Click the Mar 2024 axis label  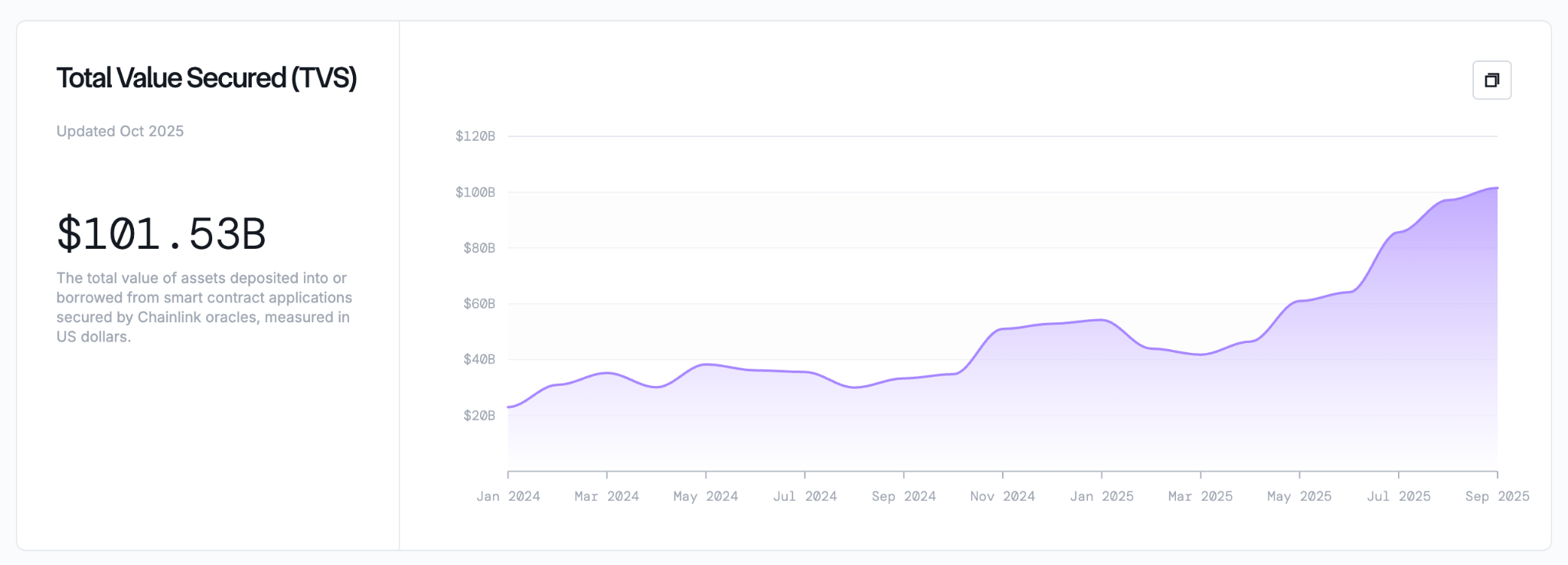[x=607, y=496]
